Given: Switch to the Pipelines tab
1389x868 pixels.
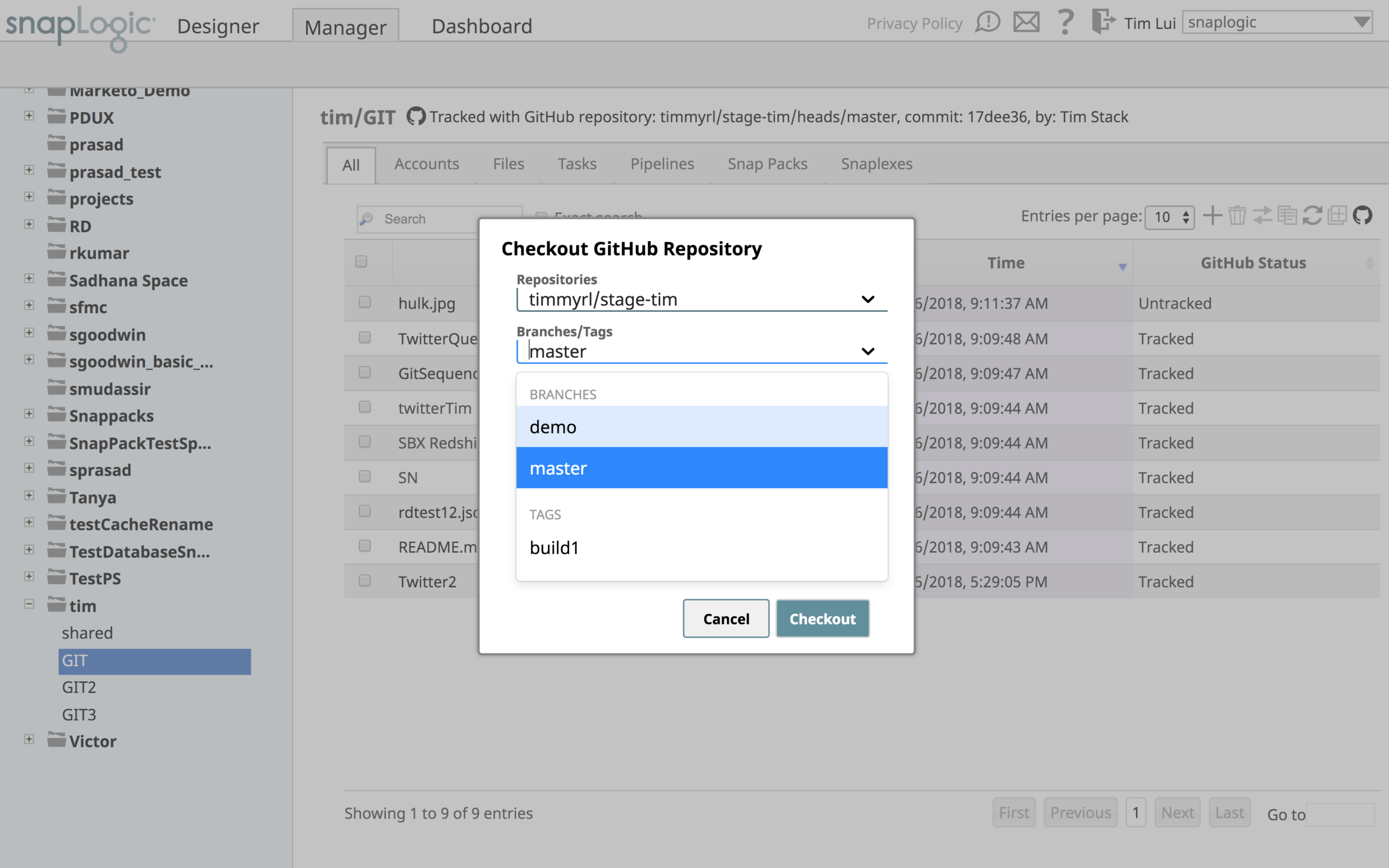Looking at the screenshot, I should tap(660, 163).
